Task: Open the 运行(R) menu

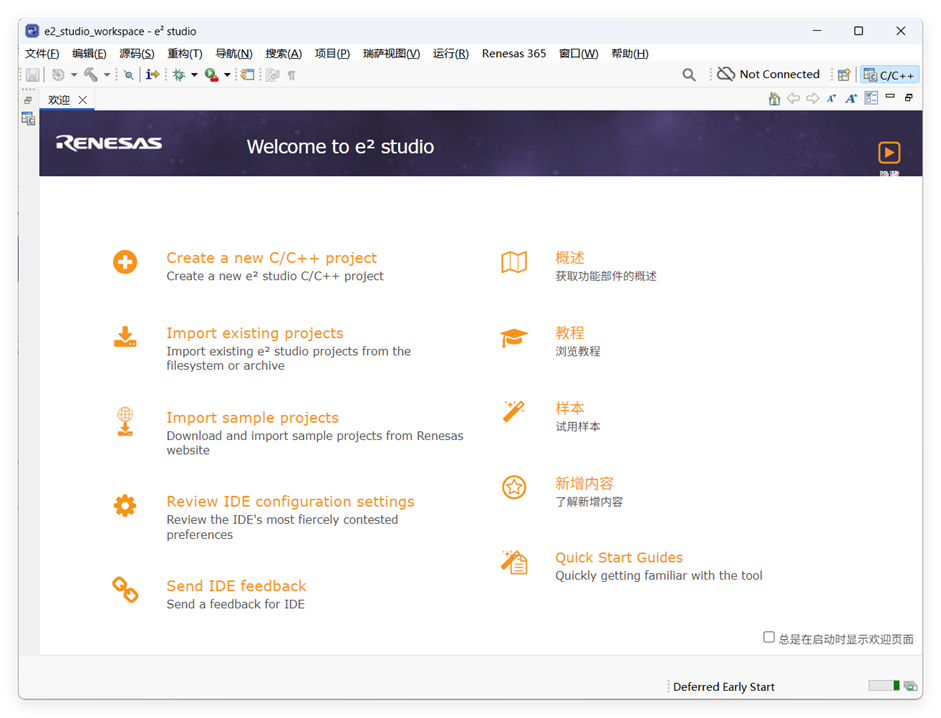Action: click(x=451, y=53)
